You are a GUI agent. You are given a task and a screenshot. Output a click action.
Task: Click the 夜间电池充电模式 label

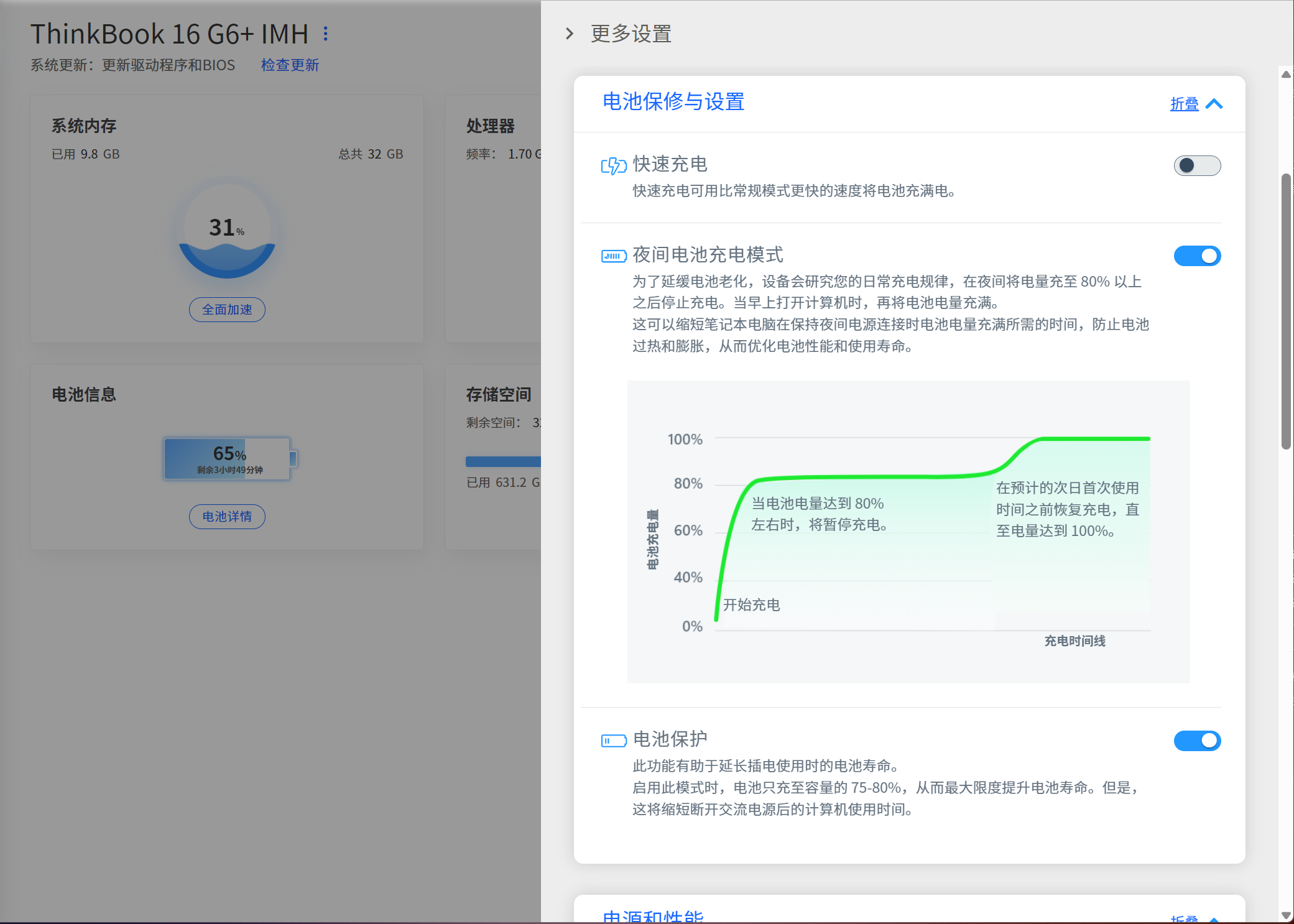pos(708,255)
